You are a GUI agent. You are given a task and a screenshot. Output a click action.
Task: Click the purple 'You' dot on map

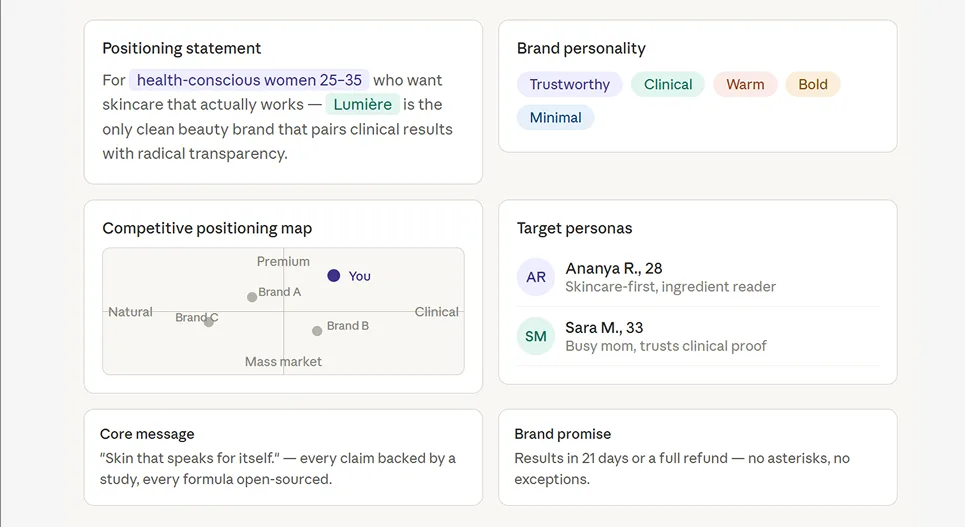(x=334, y=276)
